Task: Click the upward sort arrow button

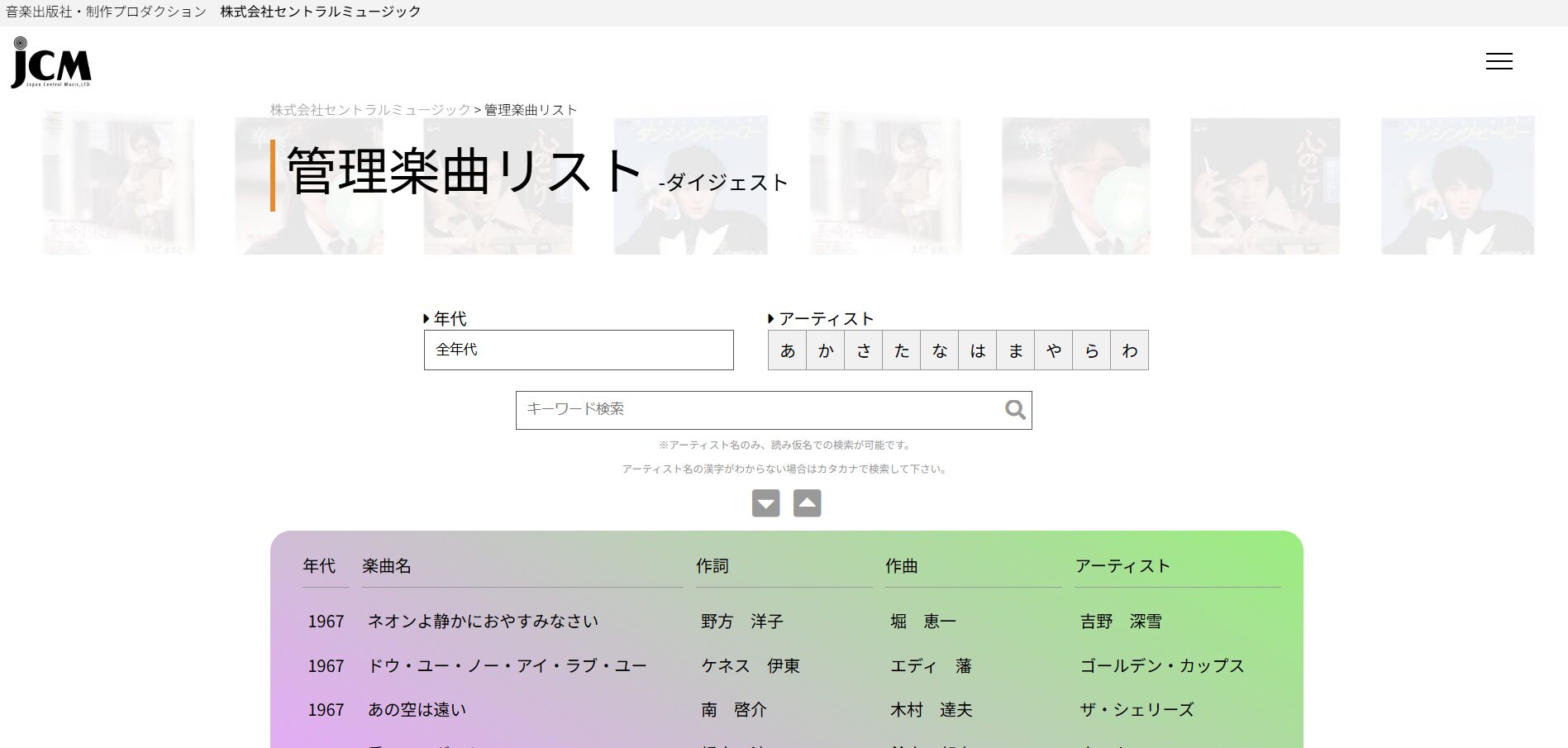Action: [x=808, y=503]
